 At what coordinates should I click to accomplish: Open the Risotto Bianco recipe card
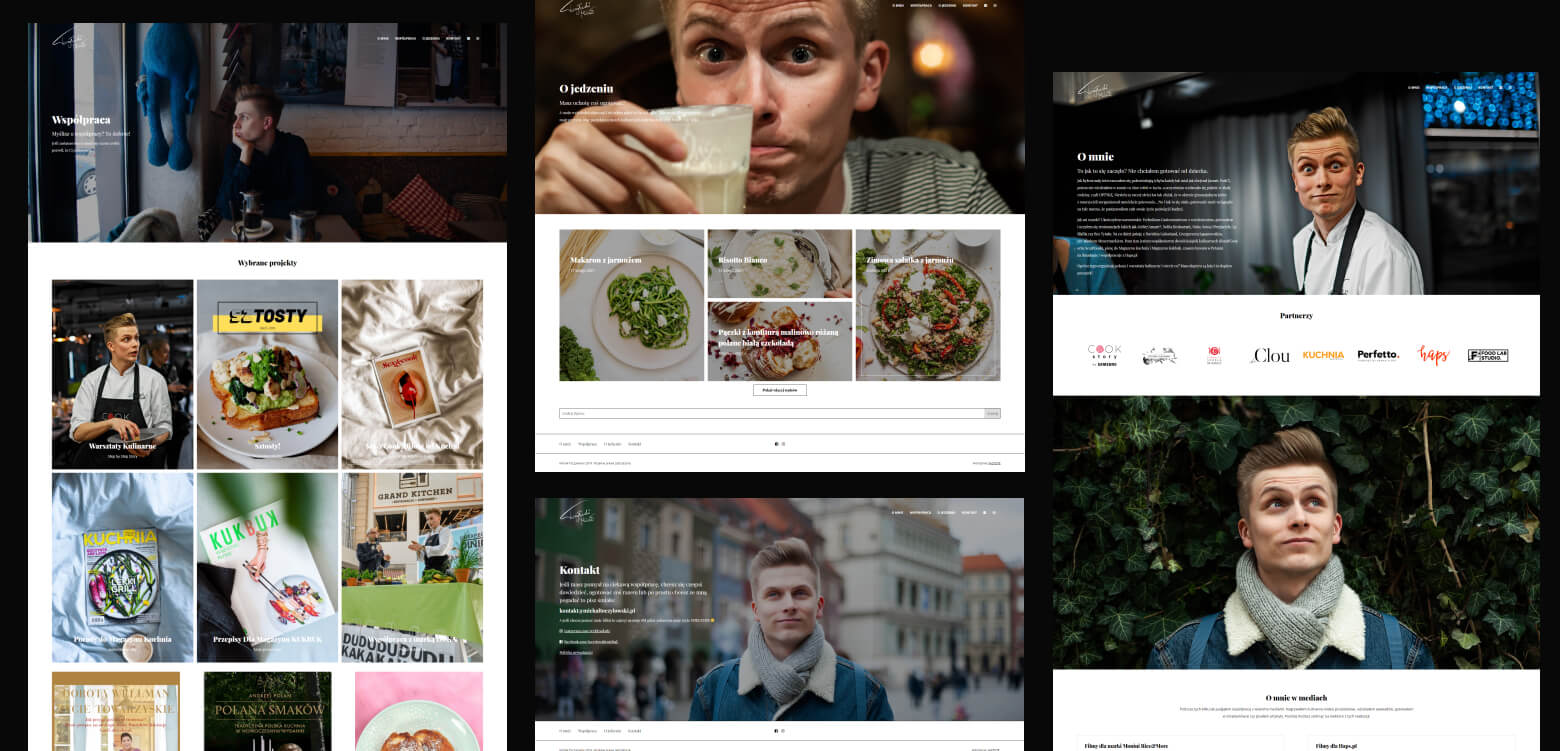[779, 263]
